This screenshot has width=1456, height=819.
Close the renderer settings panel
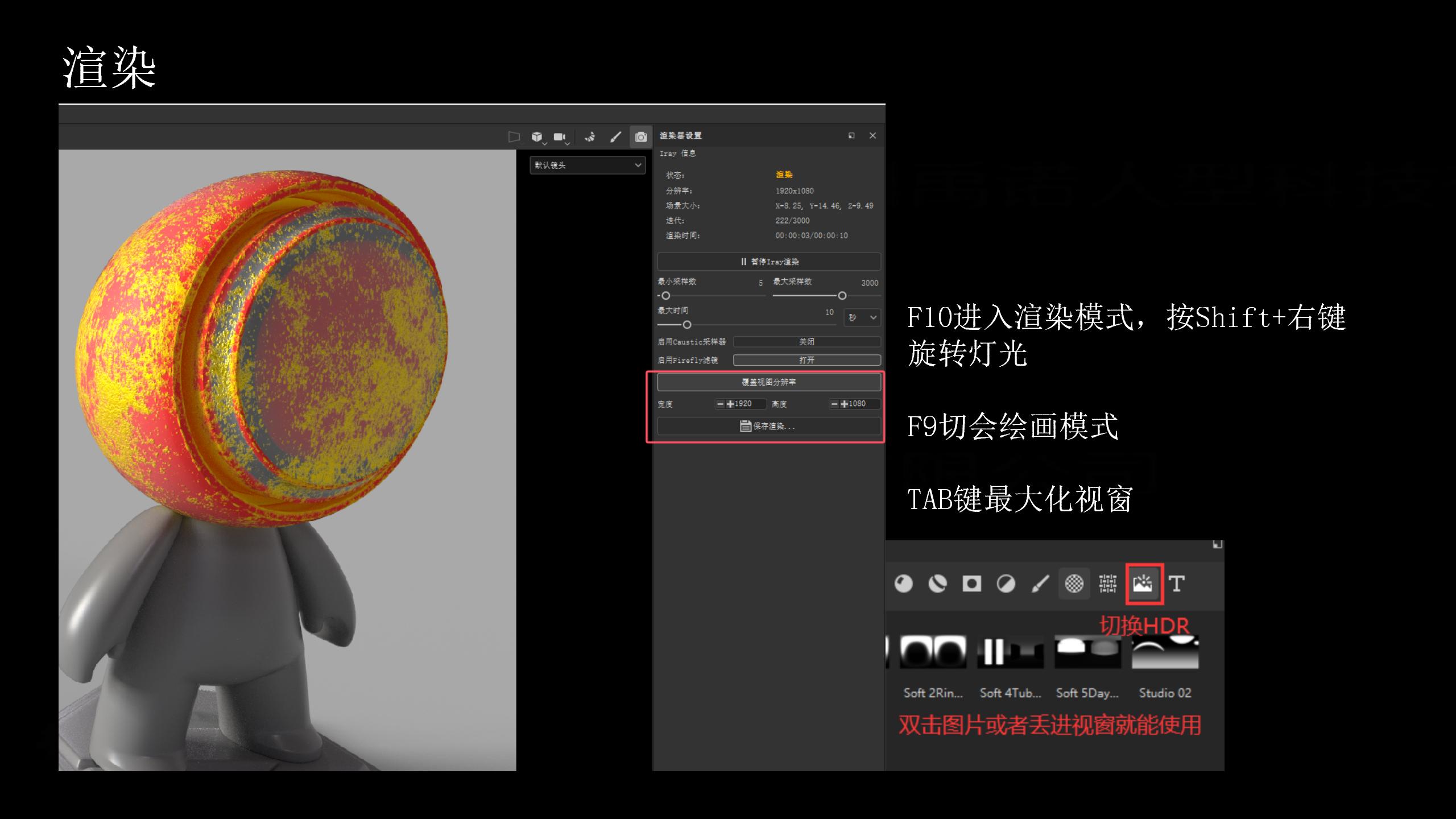pyautogui.click(x=872, y=135)
